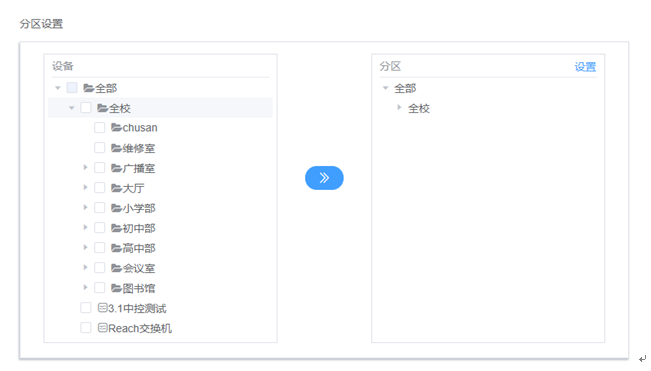Viewport: 651px width, 371px height.
Task: Select the 广播室 text label
Action: pyautogui.click(x=139, y=168)
